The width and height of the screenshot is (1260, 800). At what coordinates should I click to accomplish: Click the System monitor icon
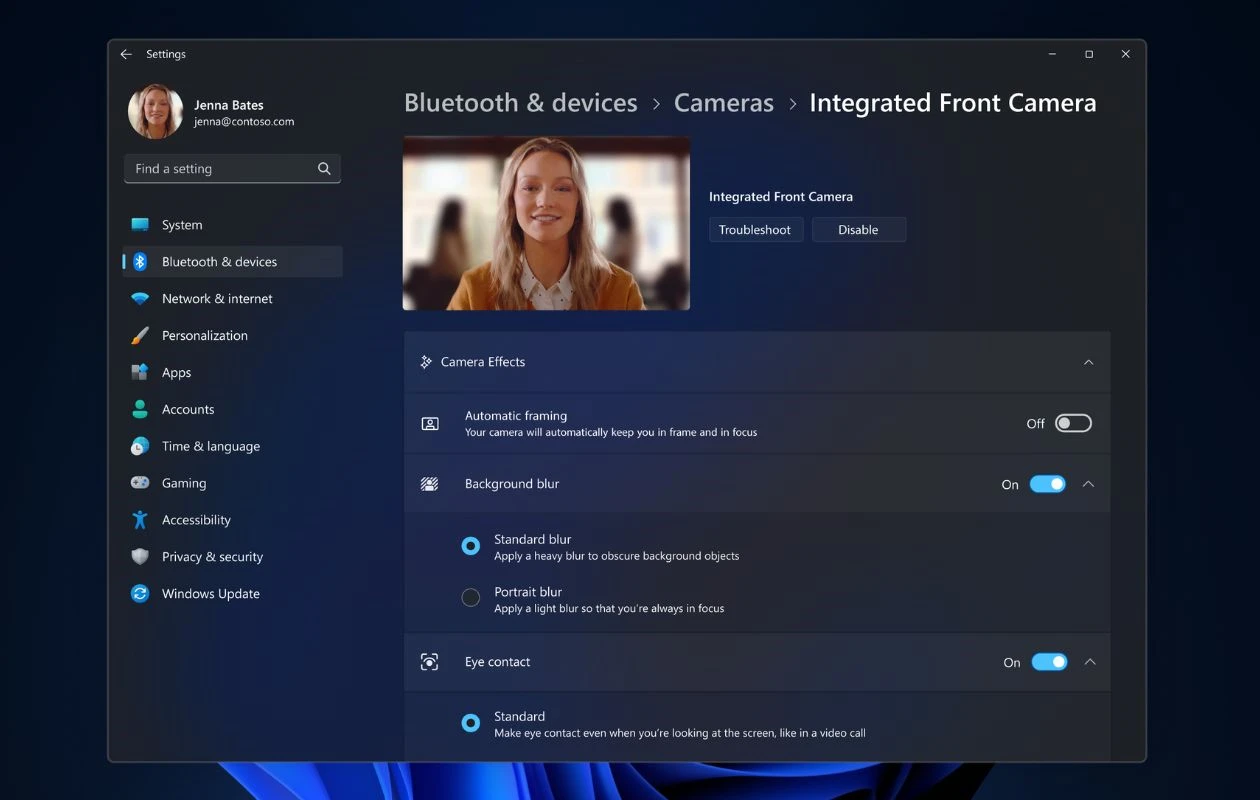coord(140,225)
